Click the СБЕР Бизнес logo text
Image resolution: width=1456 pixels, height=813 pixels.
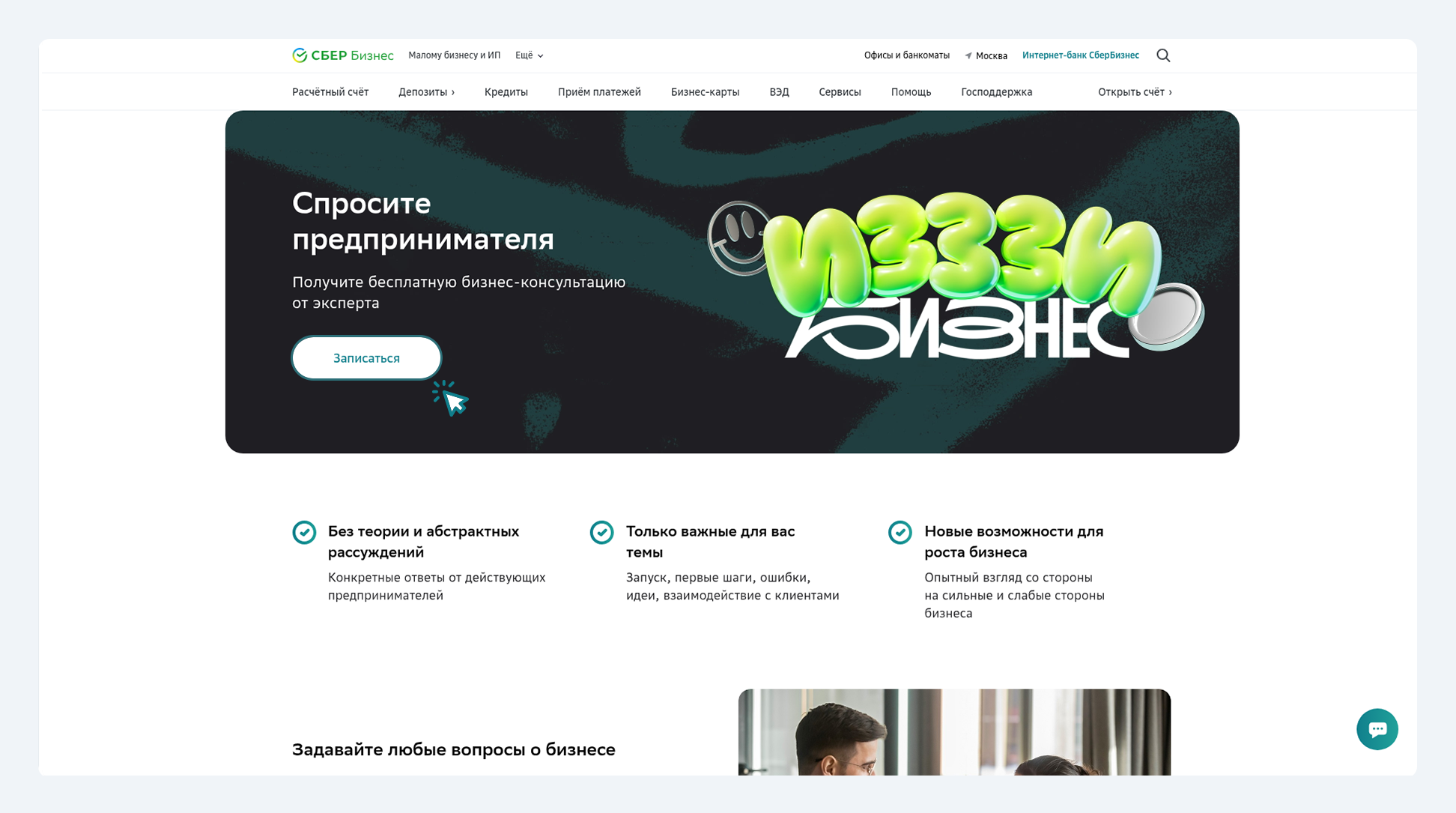point(352,55)
